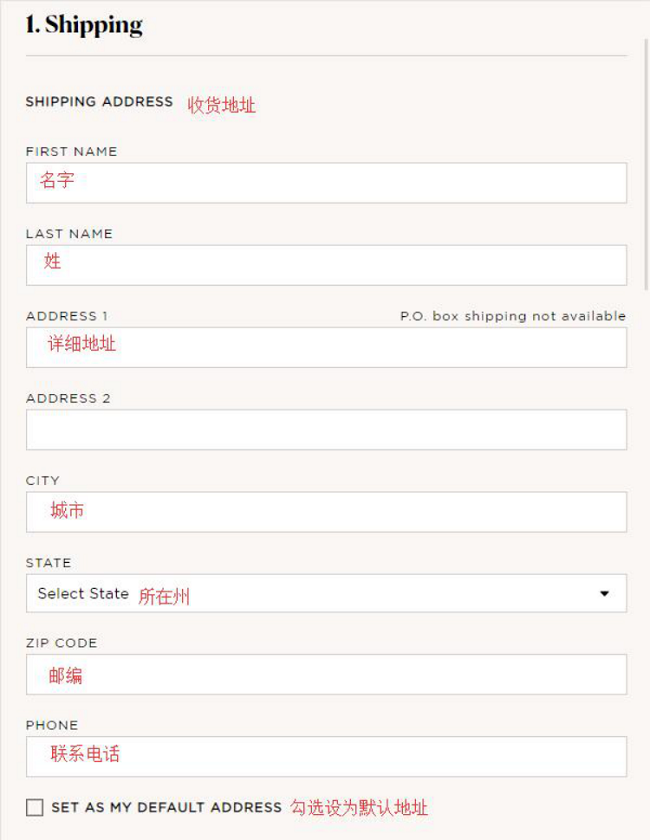
Task: Click the First Name field label
Action: pos(71,151)
